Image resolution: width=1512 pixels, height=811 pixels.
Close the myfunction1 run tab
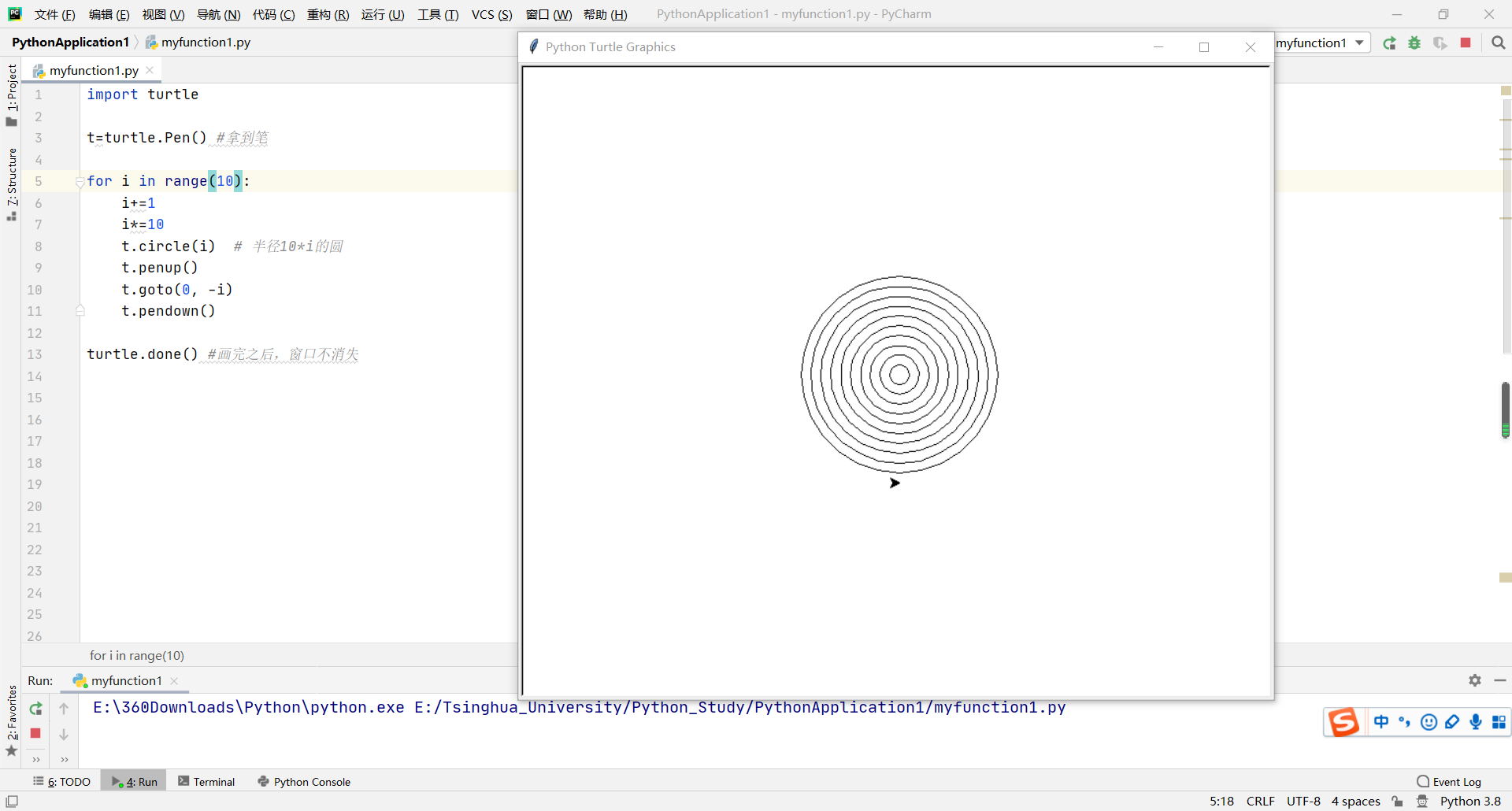click(174, 681)
